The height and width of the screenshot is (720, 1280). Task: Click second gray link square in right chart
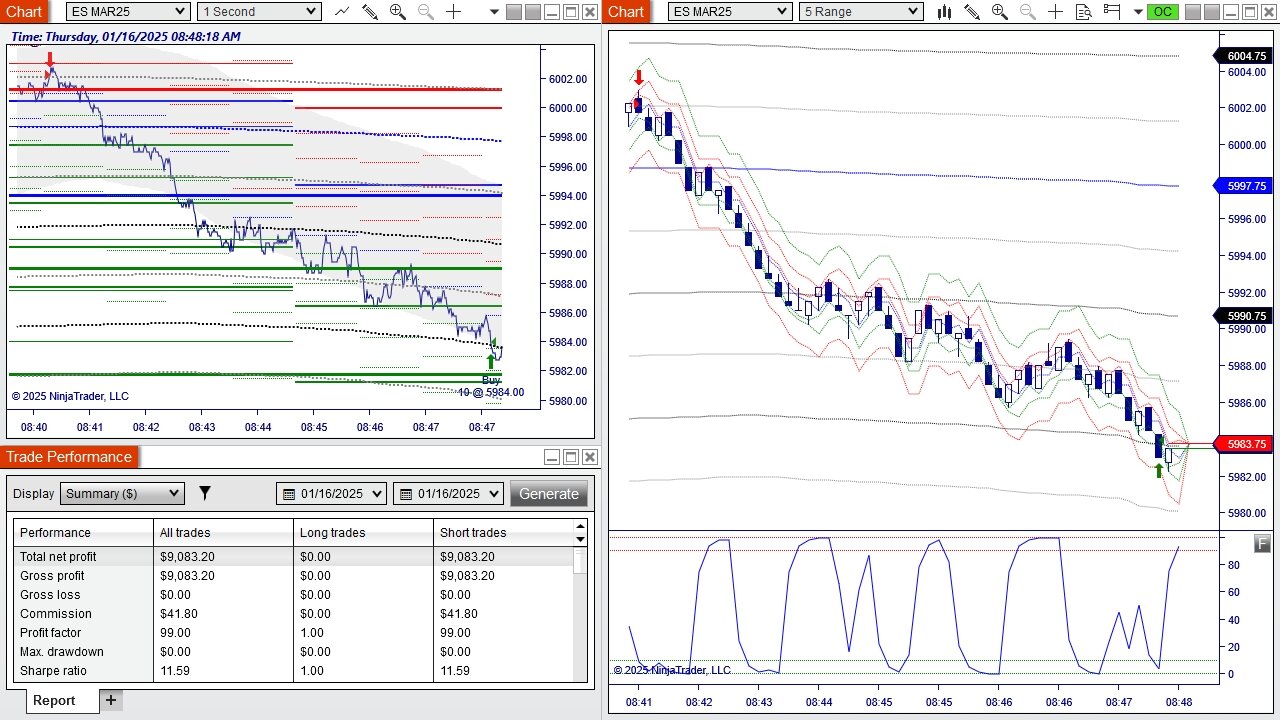(x=1211, y=12)
